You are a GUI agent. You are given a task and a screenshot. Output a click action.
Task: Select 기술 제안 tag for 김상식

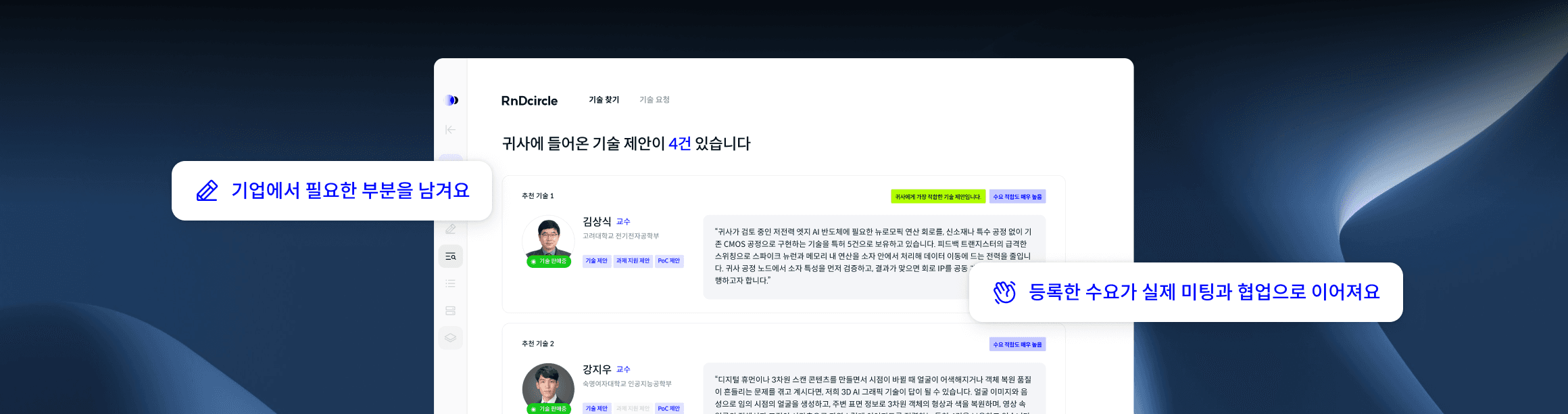pos(596,261)
